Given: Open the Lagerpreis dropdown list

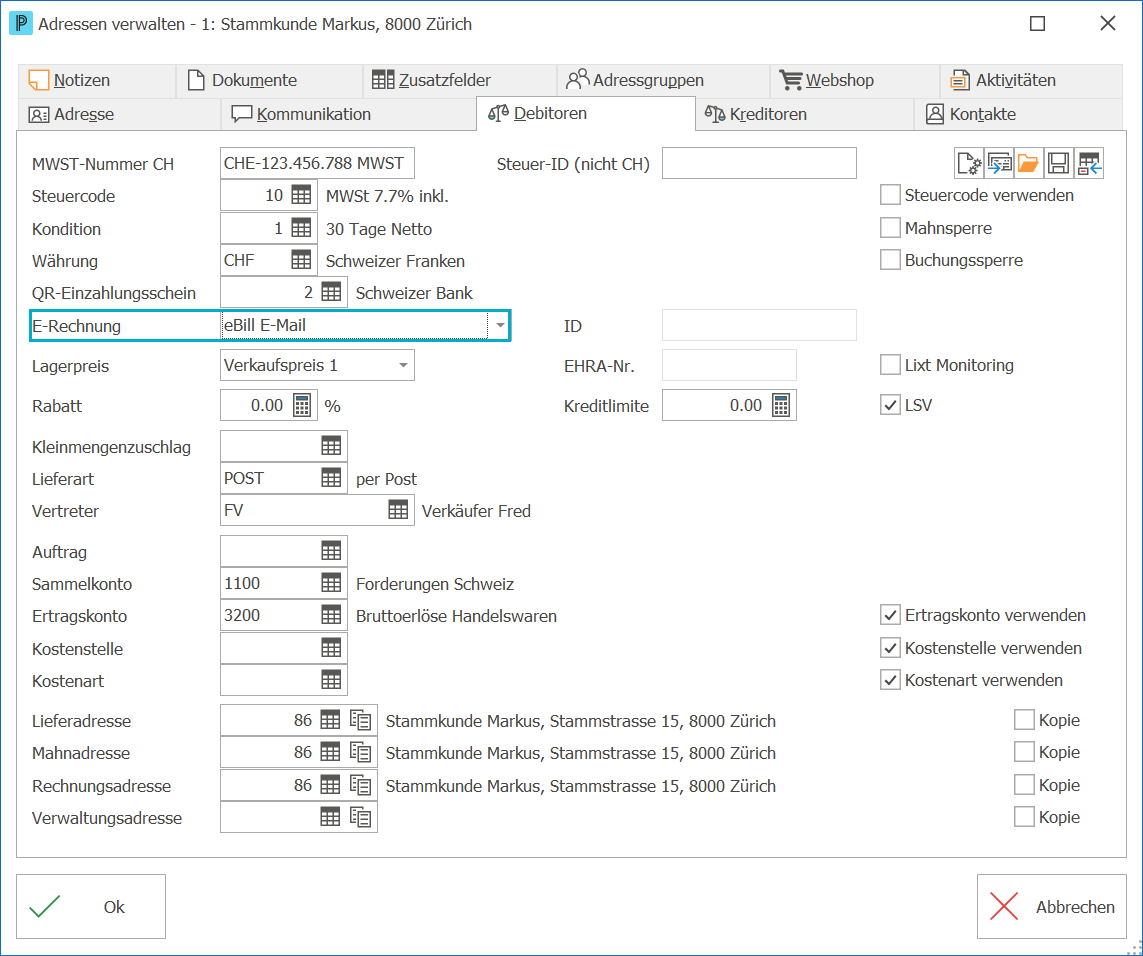Looking at the screenshot, I should (403, 365).
